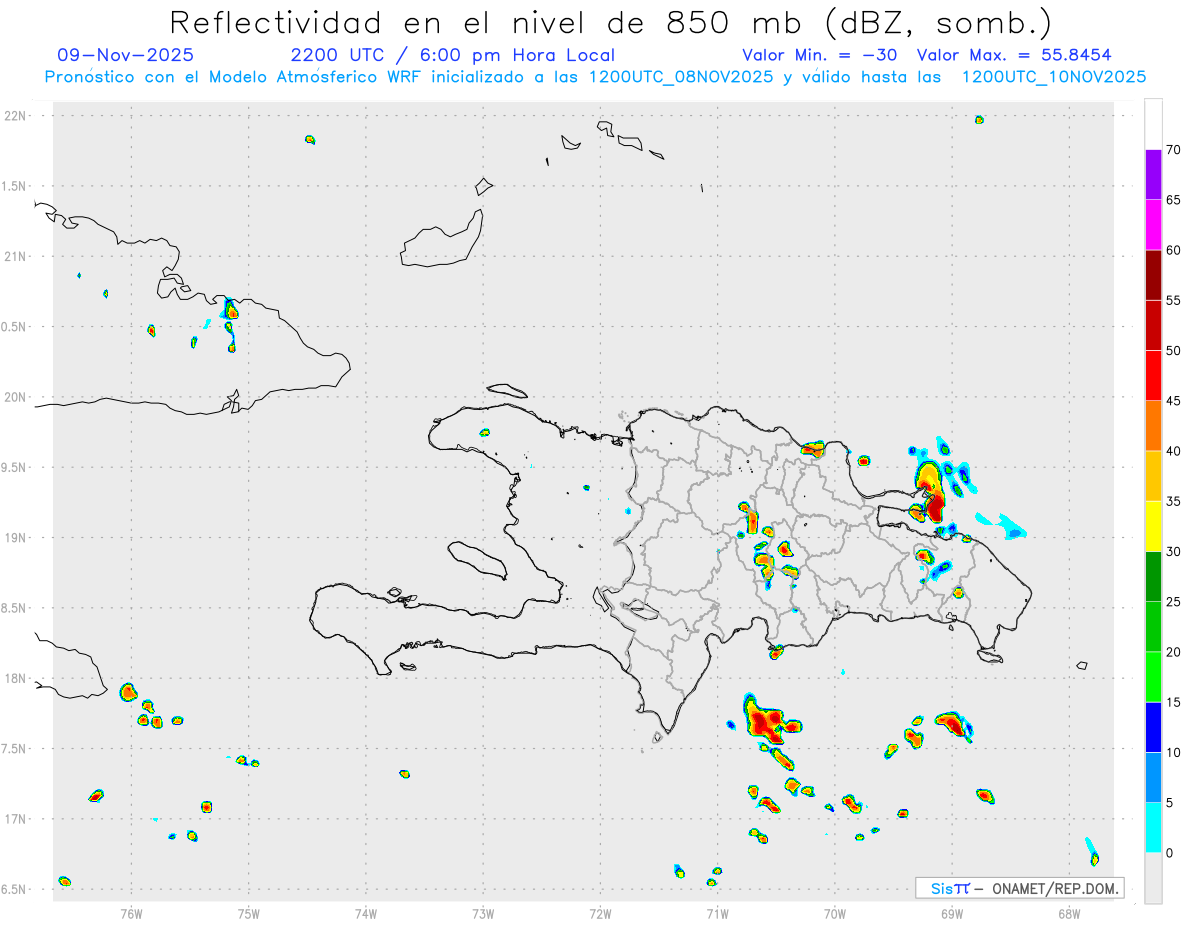Click the '18N' latitude label

(17, 678)
